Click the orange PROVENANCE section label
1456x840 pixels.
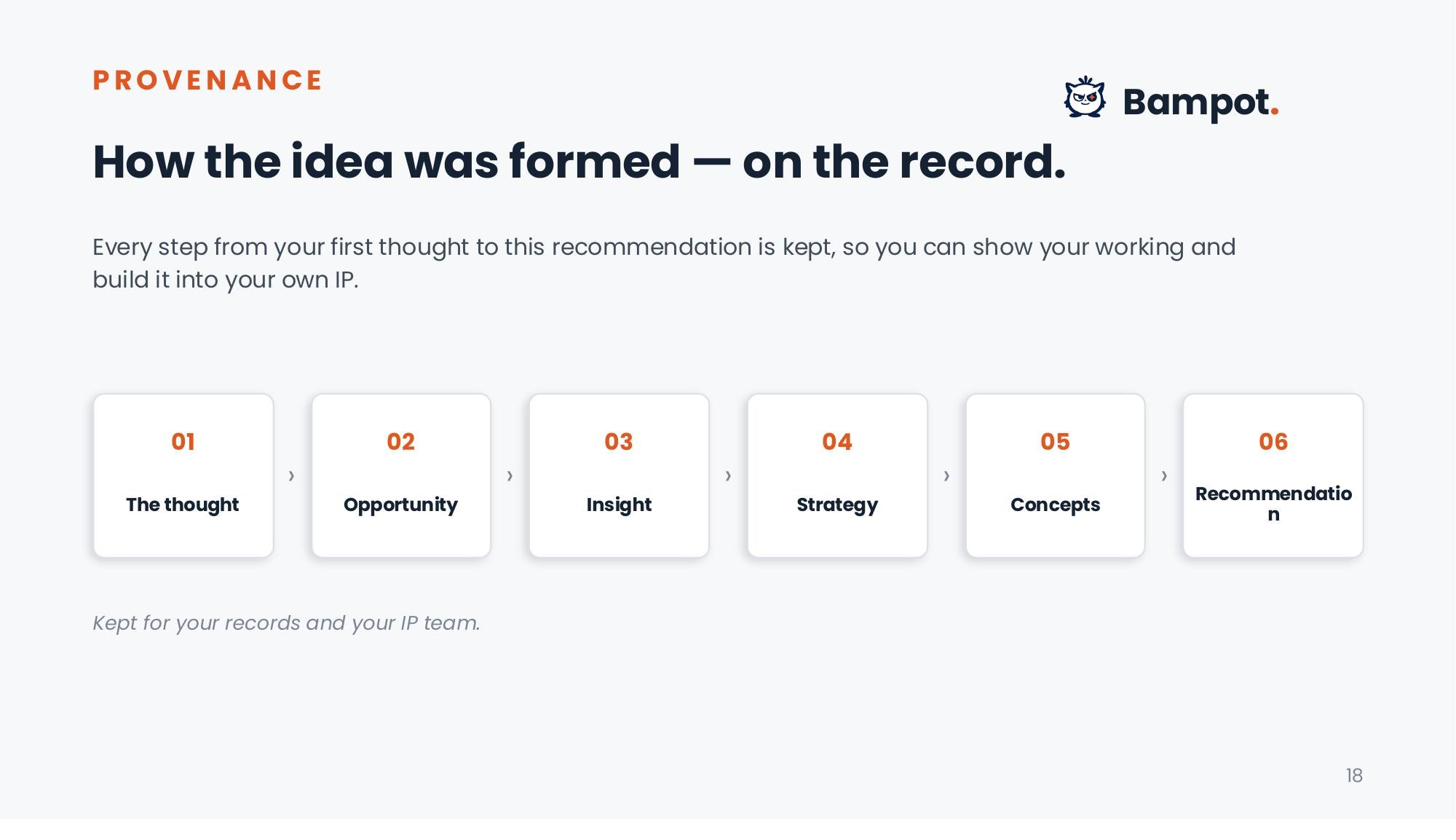click(208, 80)
